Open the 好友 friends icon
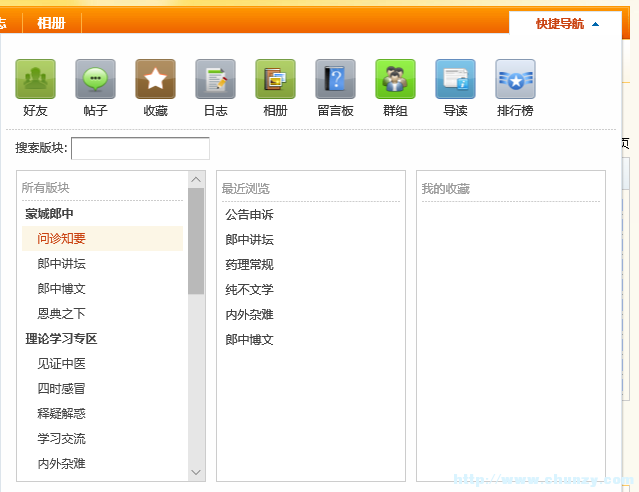Screen dimensions: 639x492 pyautogui.click(x=35, y=79)
